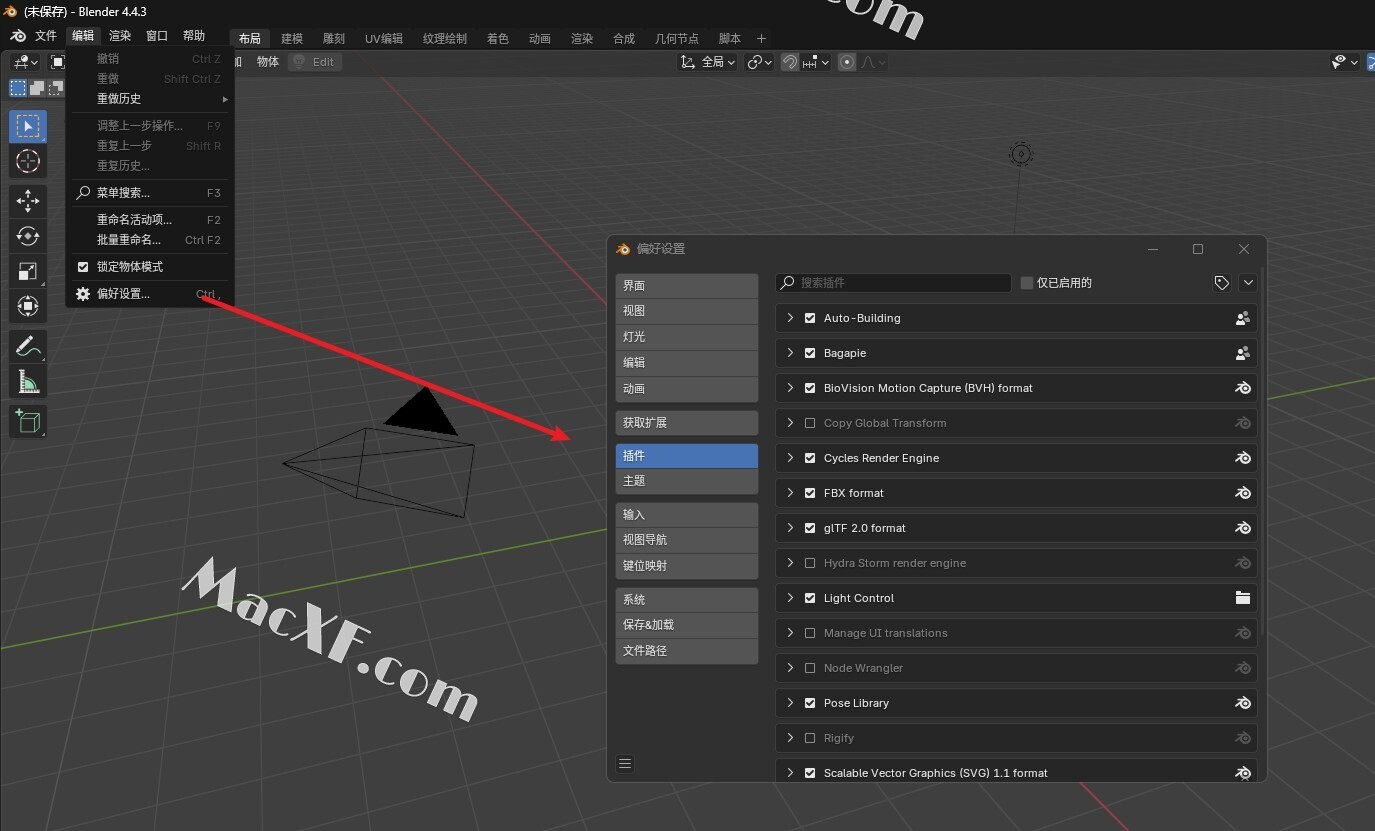Open the snapping options dropdown
The image size is (1375, 831).
coord(816,62)
